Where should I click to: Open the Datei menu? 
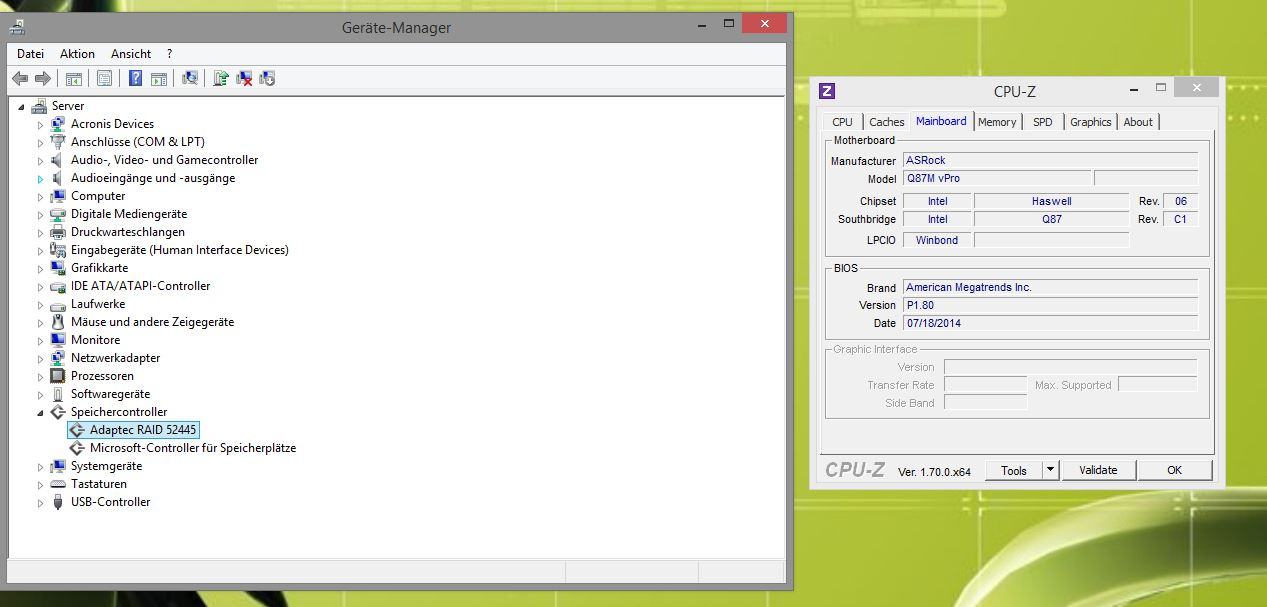(31, 54)
